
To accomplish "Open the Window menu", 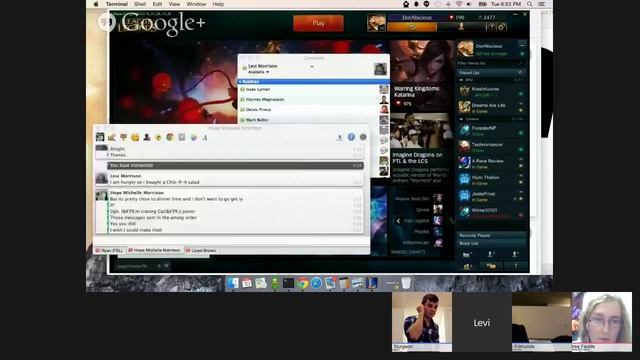I will pyautogui.click(x=196, y=4).
